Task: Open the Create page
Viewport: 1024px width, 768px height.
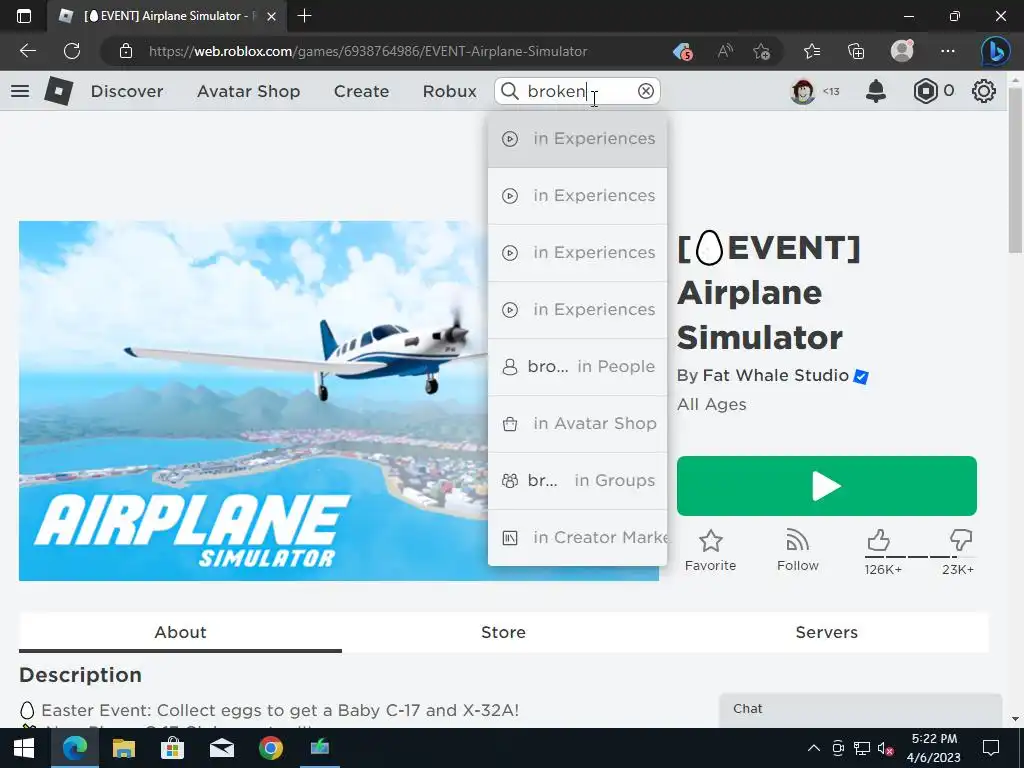Action: [361, 91]
